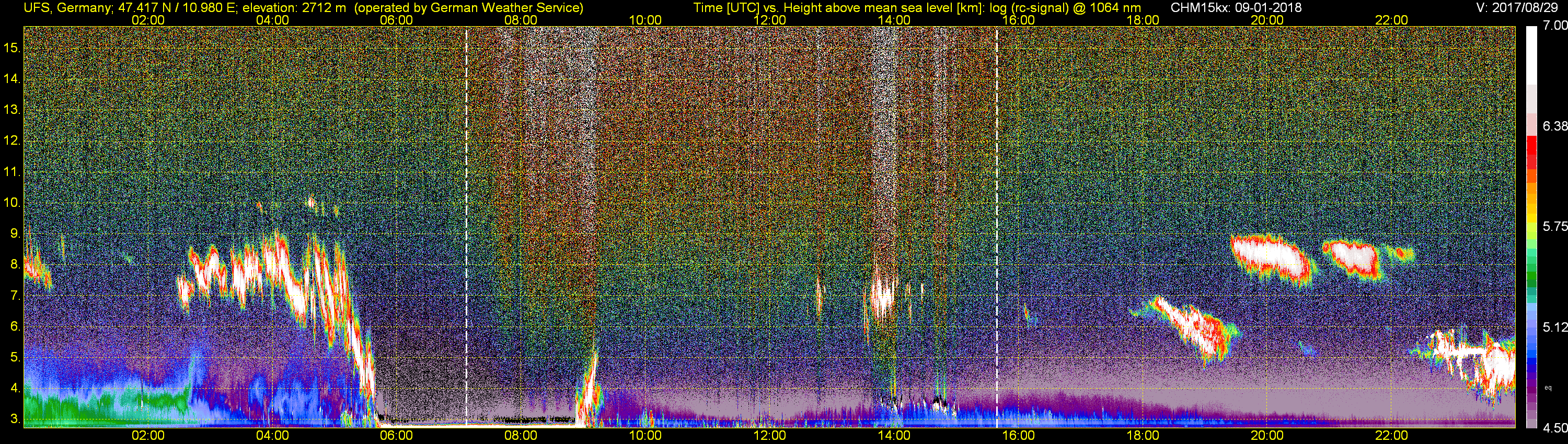The image size is (1568, 444).
Task: Click the "elevation: 2712 m" text
Action: (x=294, y=8)
